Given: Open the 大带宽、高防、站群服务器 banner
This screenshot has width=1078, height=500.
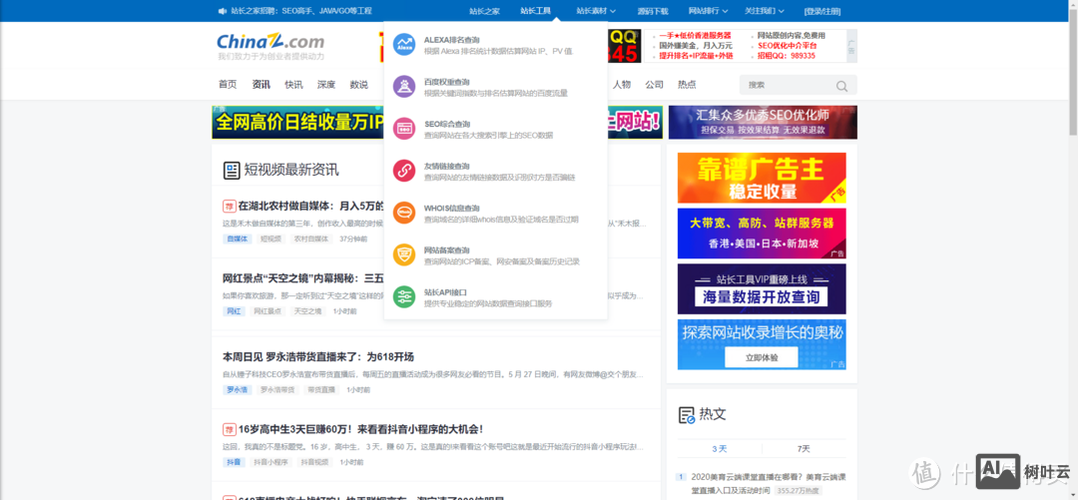Looking at the screenshot, I should click(x=762, y=233).
